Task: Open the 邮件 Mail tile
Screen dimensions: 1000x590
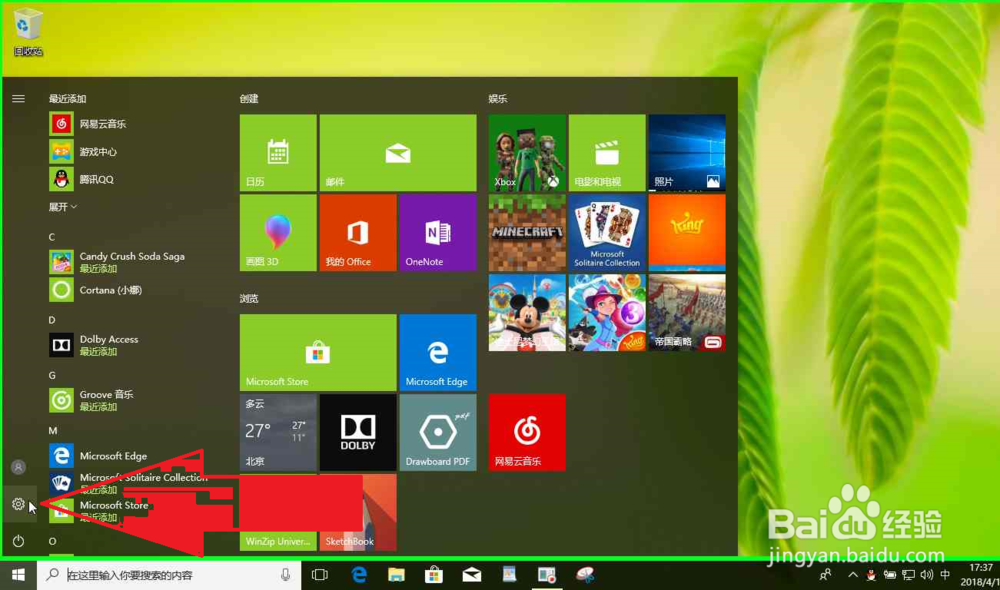Action: tap(397, 152)
